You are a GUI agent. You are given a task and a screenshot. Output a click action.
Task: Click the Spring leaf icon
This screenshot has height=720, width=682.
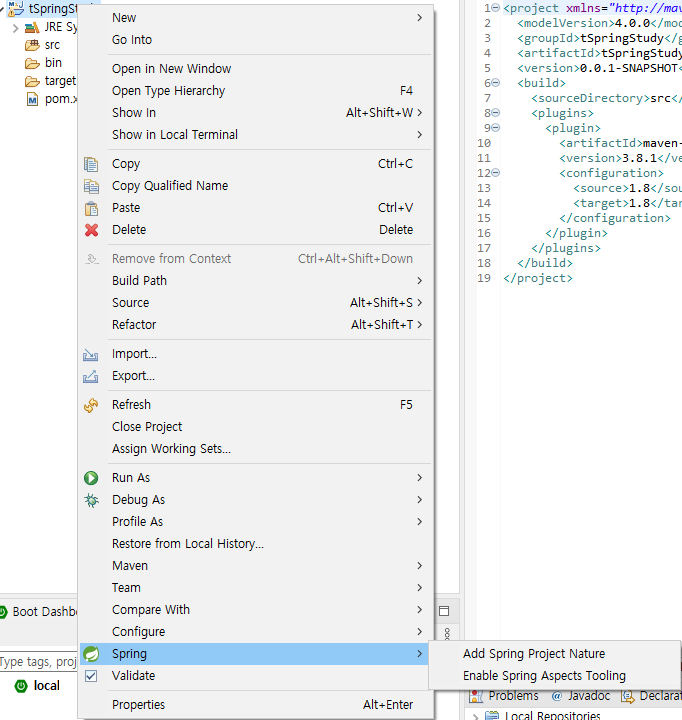(x=91, y=654)
